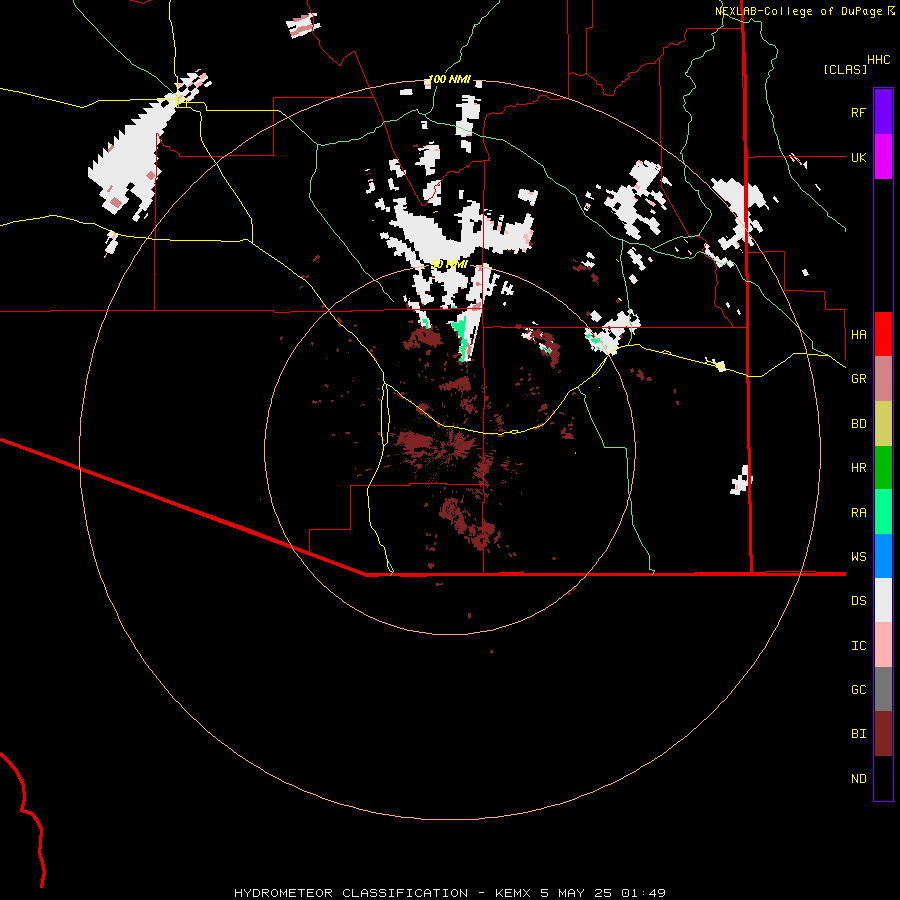
Task: Click the [CLAS] units label
Action: [x=845, y=69]
